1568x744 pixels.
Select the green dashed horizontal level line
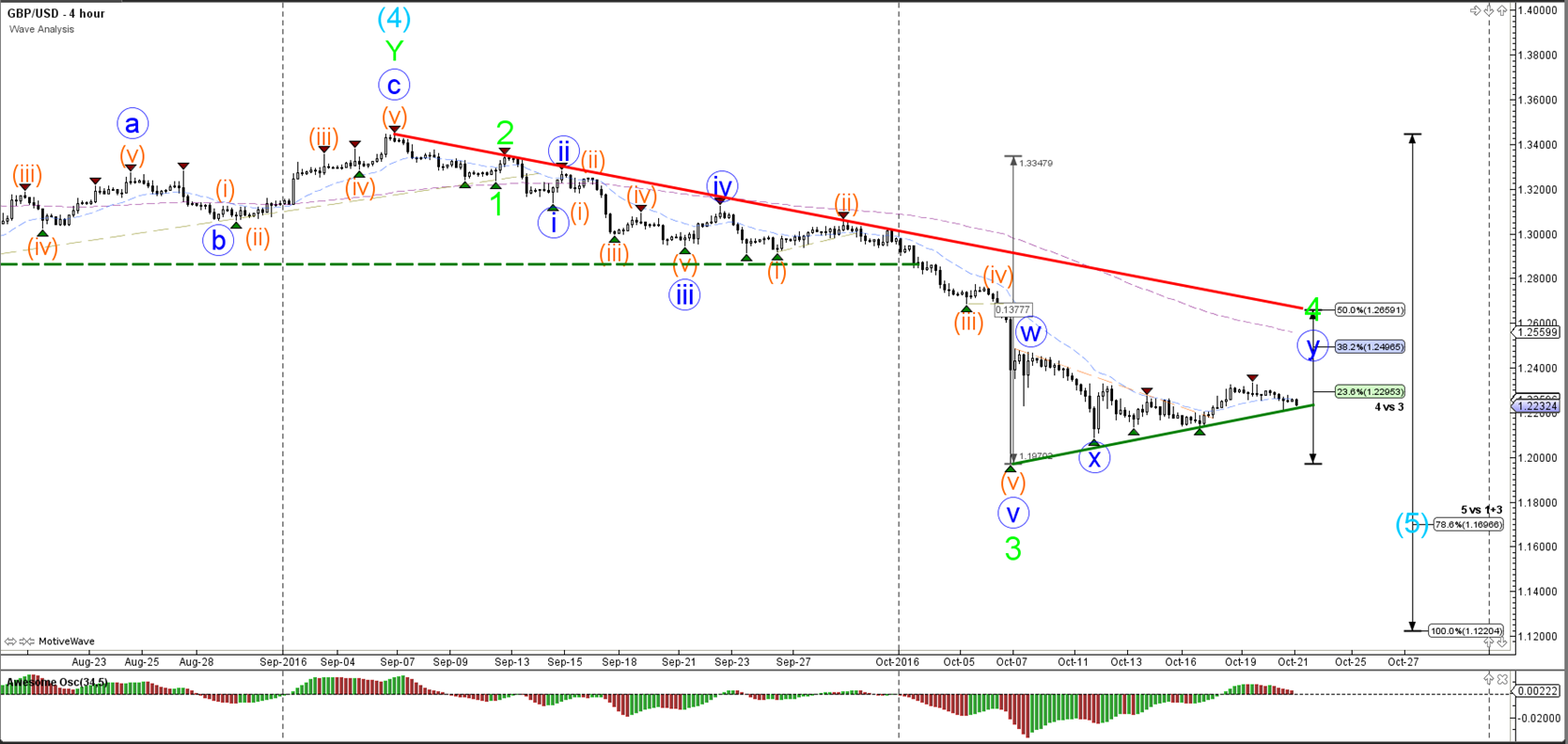(x=458, y=264)
